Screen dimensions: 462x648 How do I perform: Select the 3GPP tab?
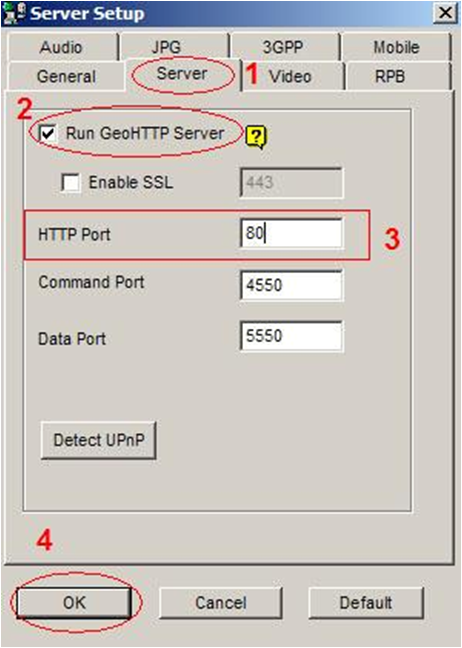[285, 47]
